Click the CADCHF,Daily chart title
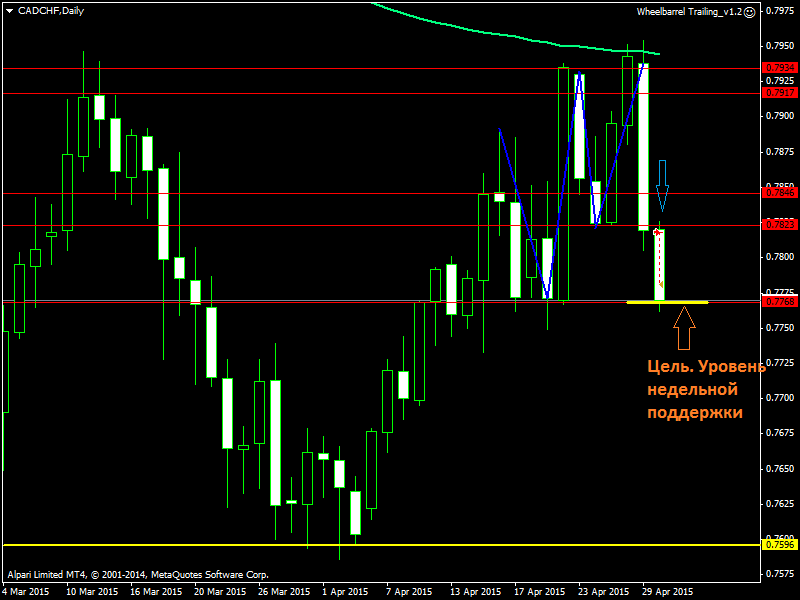This screenshot has width=800, height=600. tap(51, 11)
